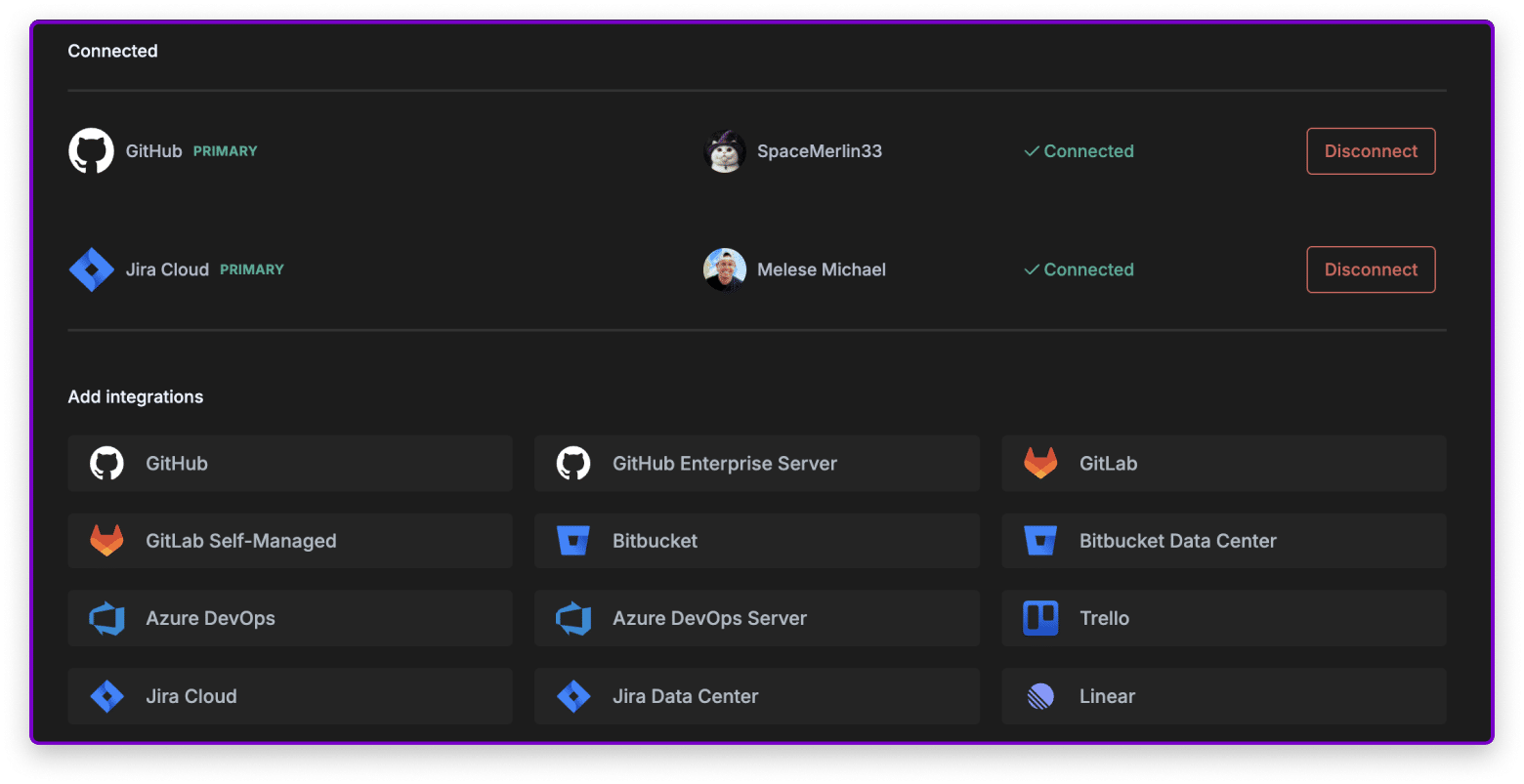1524x784 pixels.
Task: Click the Bitbucket Data Center bucket icon
Action: [1040, 540]
